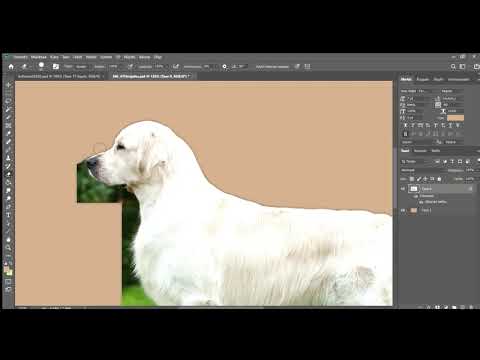Select the Quick Selection tool

[8, 109]
